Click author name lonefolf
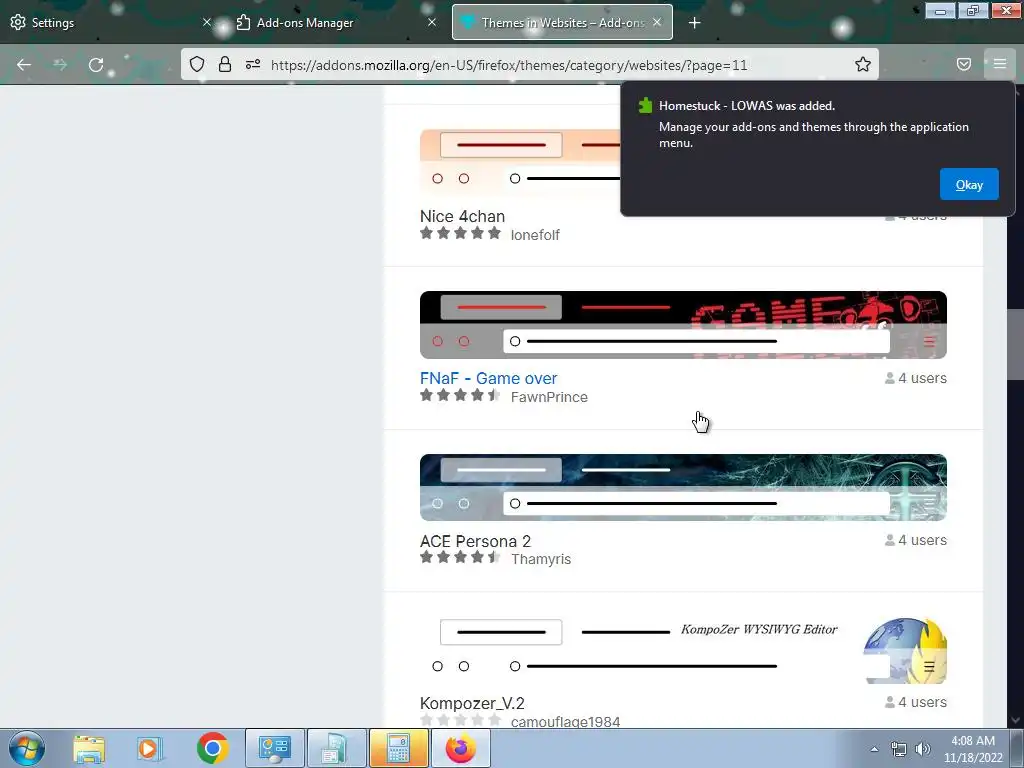The width and height of the screenshot is (1024, 768). pyautogui.click(x=535, y=235)
